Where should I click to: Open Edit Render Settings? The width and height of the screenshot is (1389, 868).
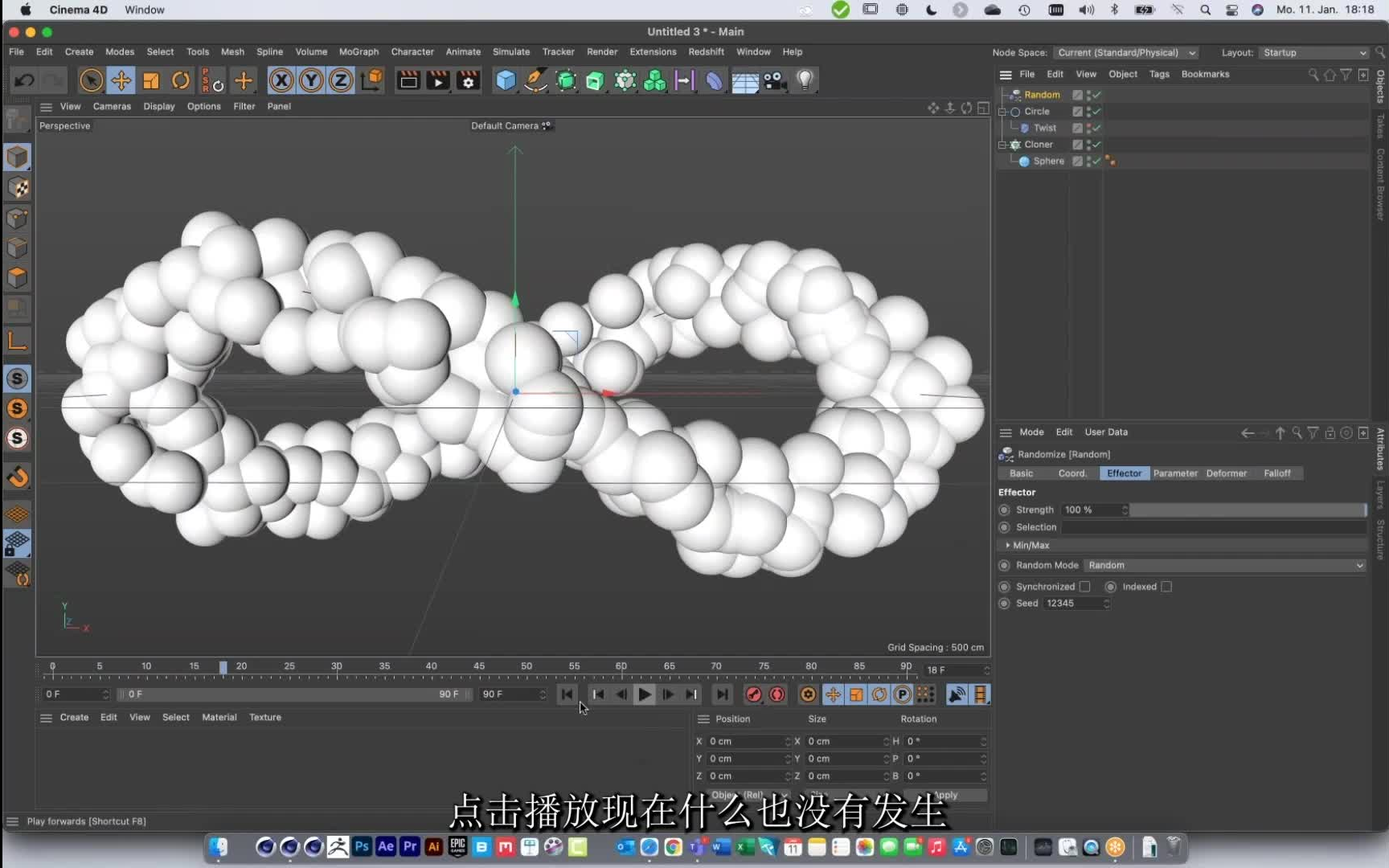pyautogui.click(x=468, y=80)
